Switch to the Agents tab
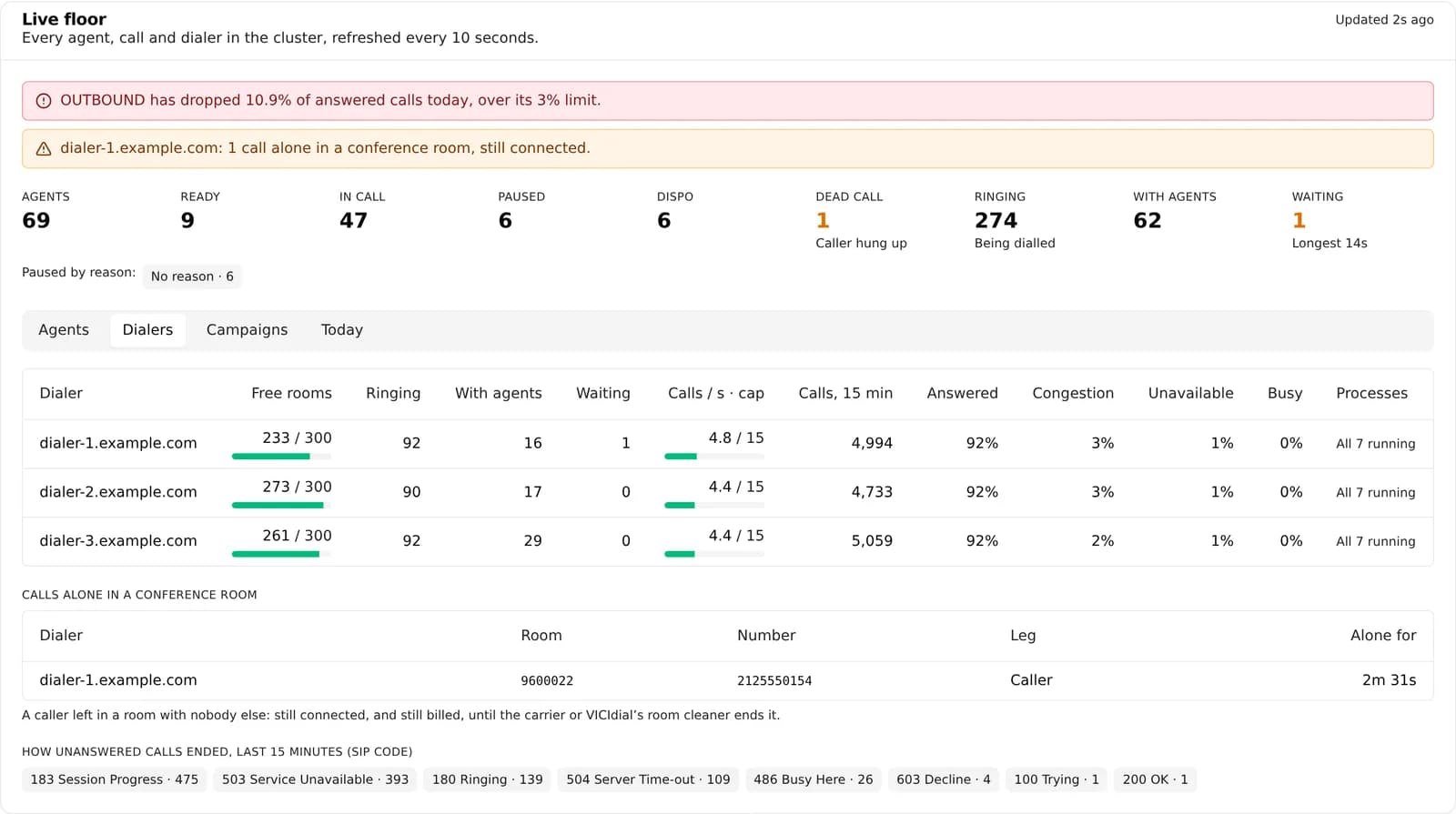The image size is (1456, 814). [x=64, y=330]
